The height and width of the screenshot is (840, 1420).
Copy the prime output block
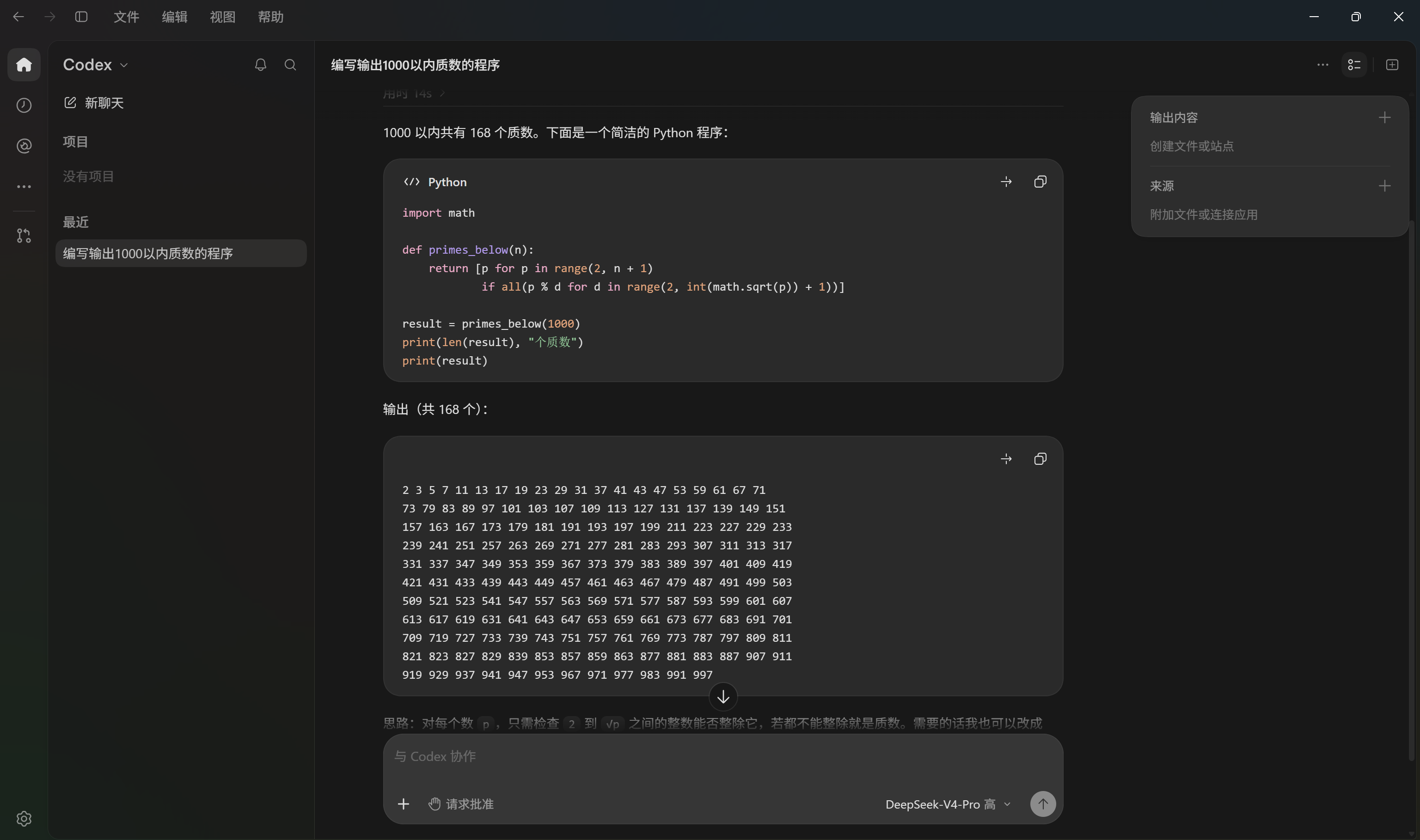[1040, 458]
